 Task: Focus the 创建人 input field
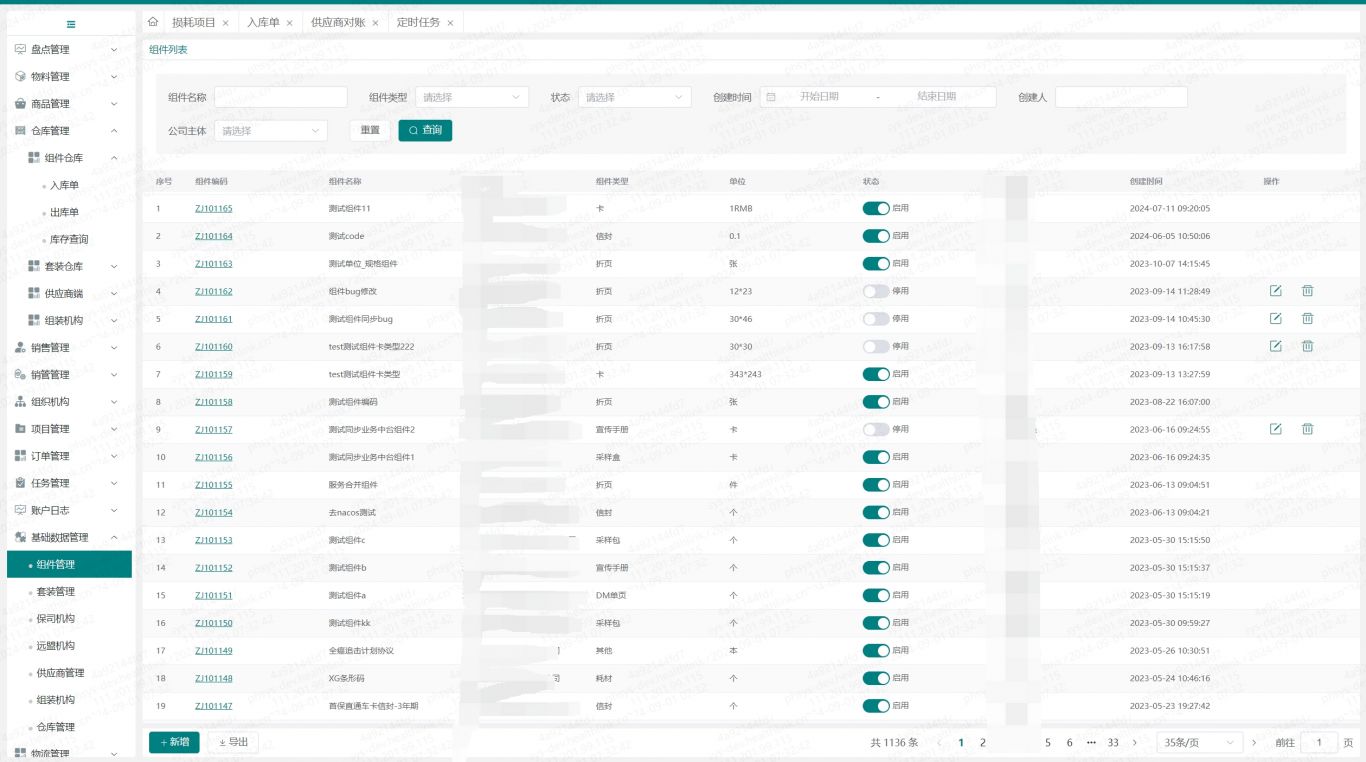coord(1121,97)
